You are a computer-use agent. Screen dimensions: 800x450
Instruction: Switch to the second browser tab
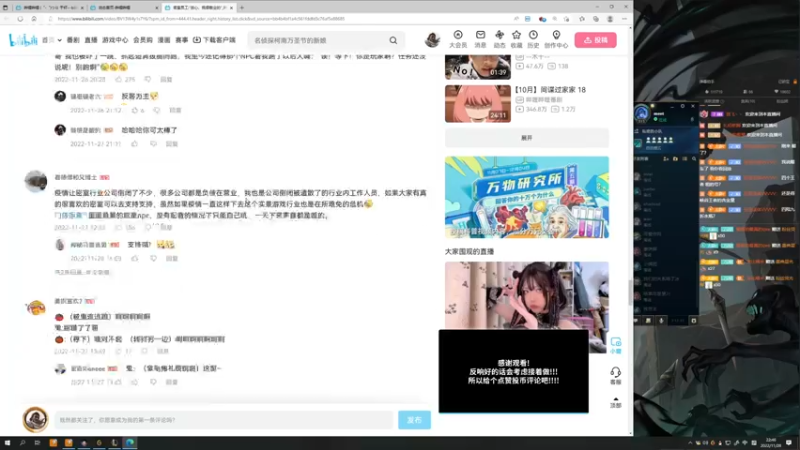coord(123,8)
